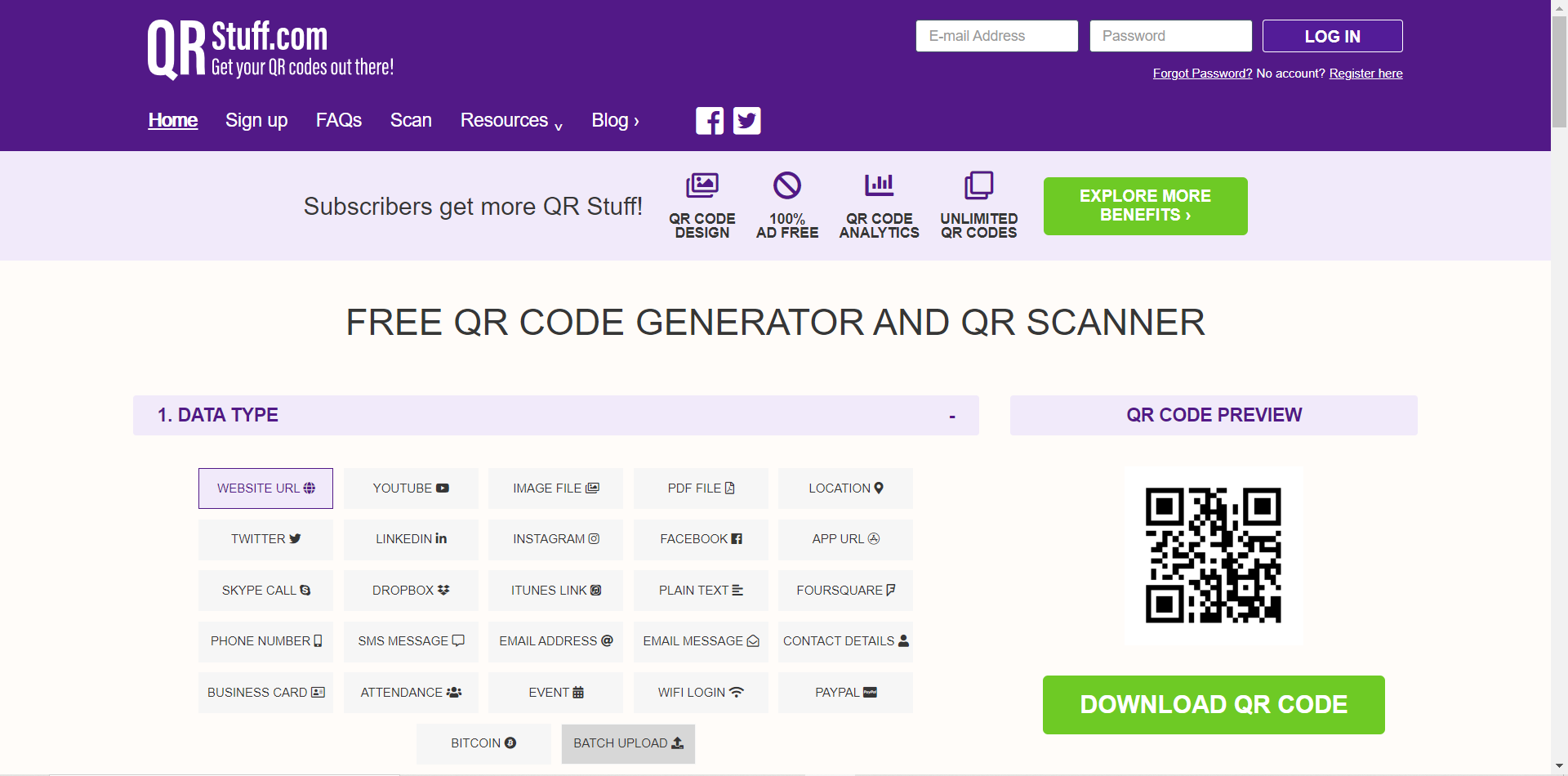1568x776 pixels.
Task: Expand the Blog menu
Action: (x=615, y=121)
